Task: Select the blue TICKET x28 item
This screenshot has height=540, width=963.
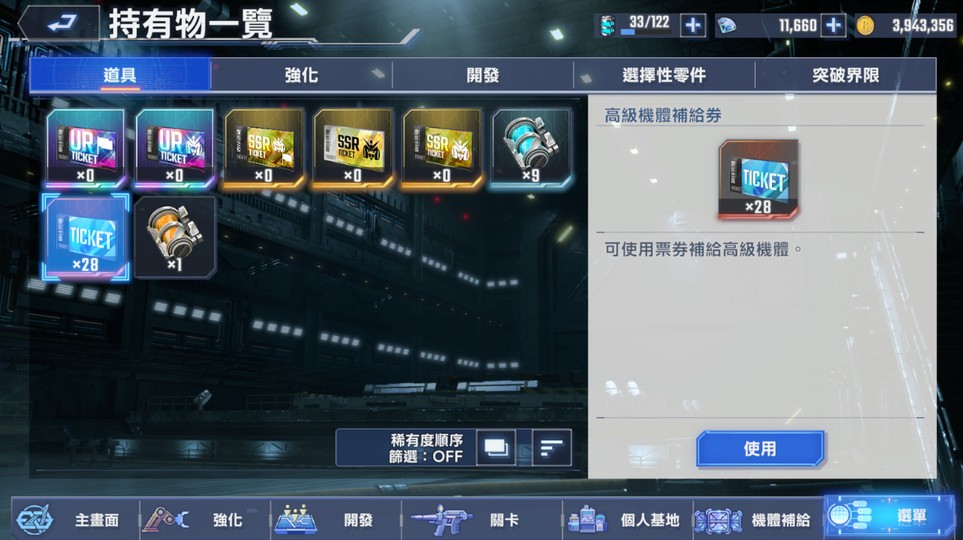Action: click(x=86, y=238)
